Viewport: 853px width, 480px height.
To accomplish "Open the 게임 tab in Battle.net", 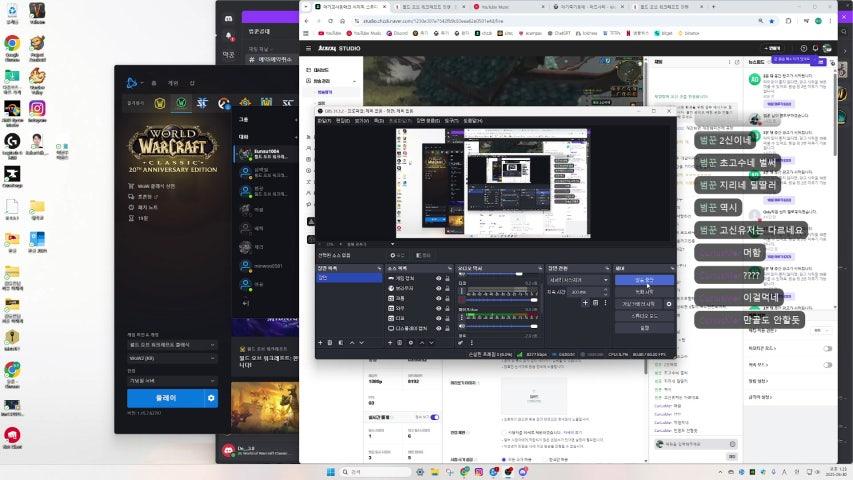I will [x=173, y=83].
